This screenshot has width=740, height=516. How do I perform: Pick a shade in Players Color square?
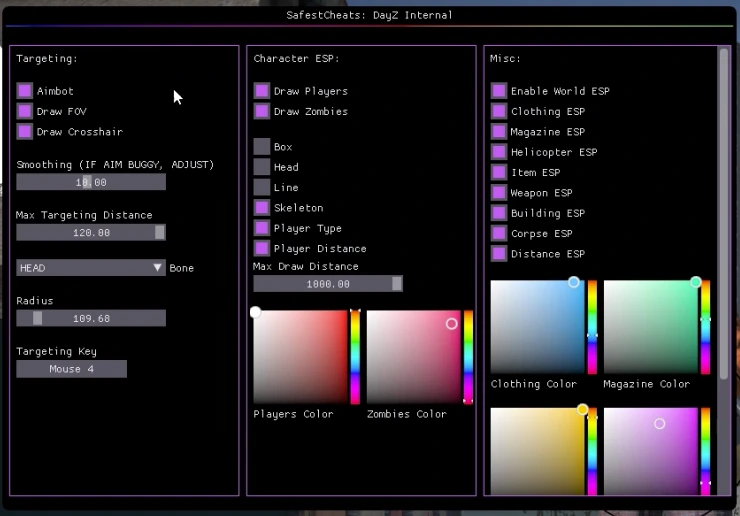pyautogui.click(x=301, y=357)
